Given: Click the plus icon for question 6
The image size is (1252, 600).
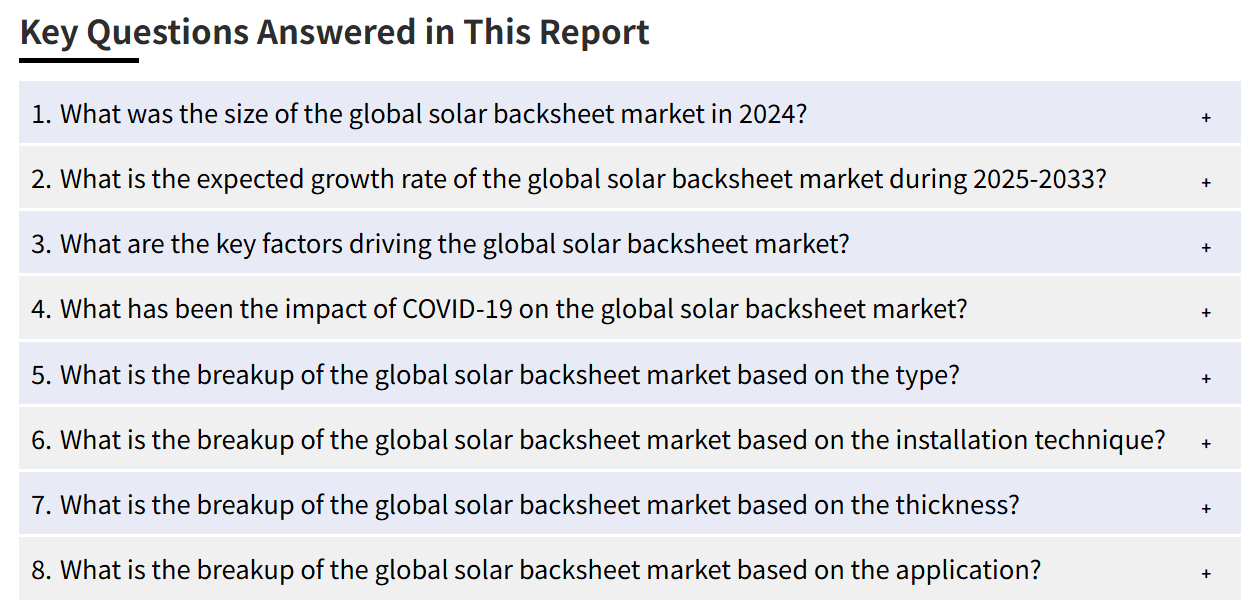Looking at the screenshot, I should pos(1206,443).
